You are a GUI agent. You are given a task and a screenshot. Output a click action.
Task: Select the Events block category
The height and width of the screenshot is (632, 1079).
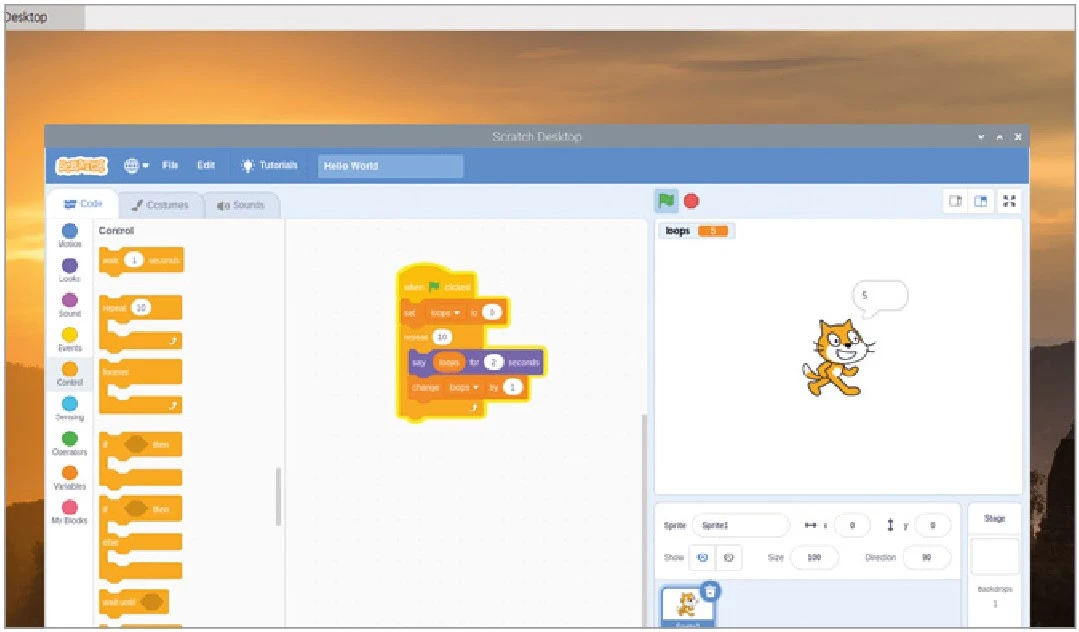coord(70,339)
